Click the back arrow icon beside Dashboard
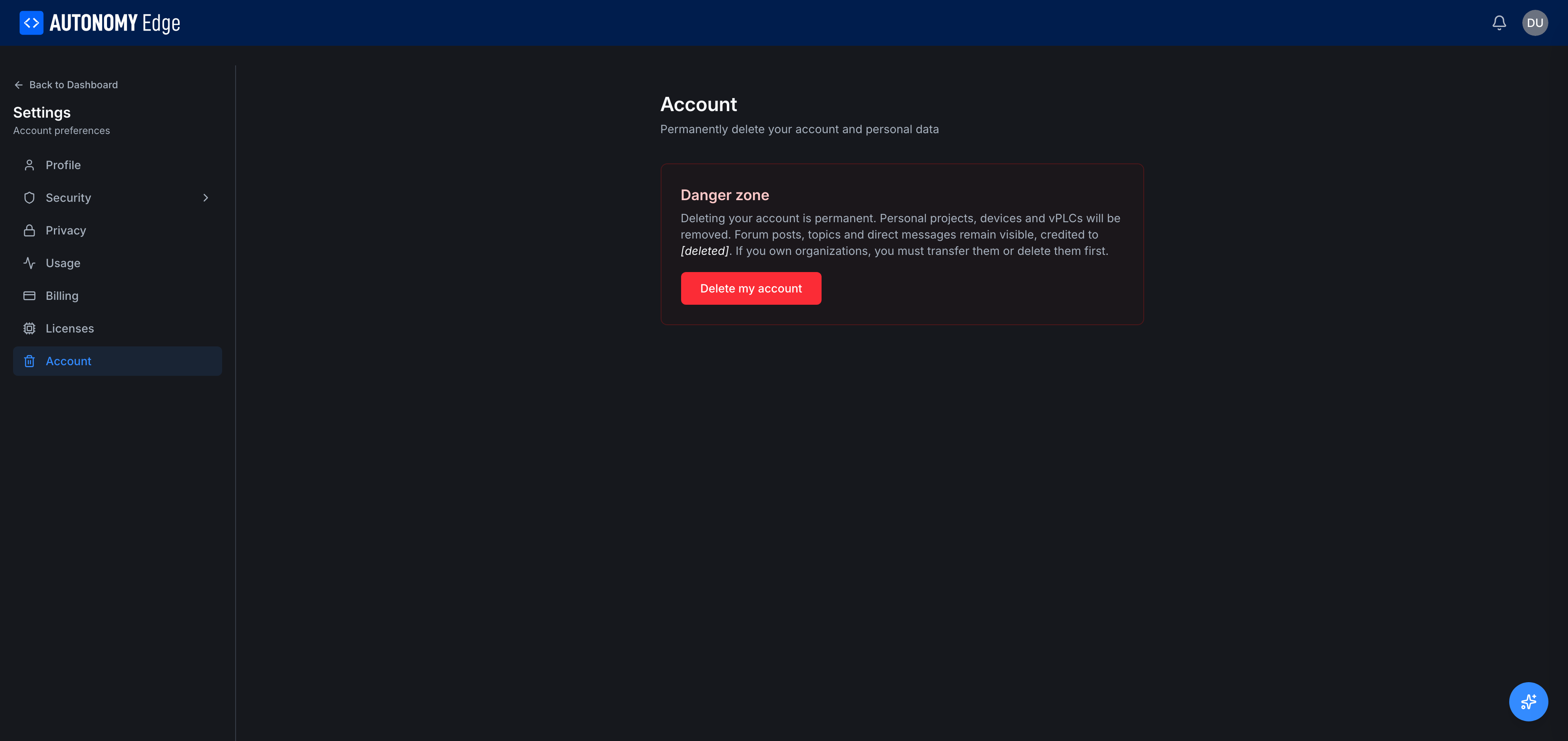The image size is (1568, 741). 18,85
